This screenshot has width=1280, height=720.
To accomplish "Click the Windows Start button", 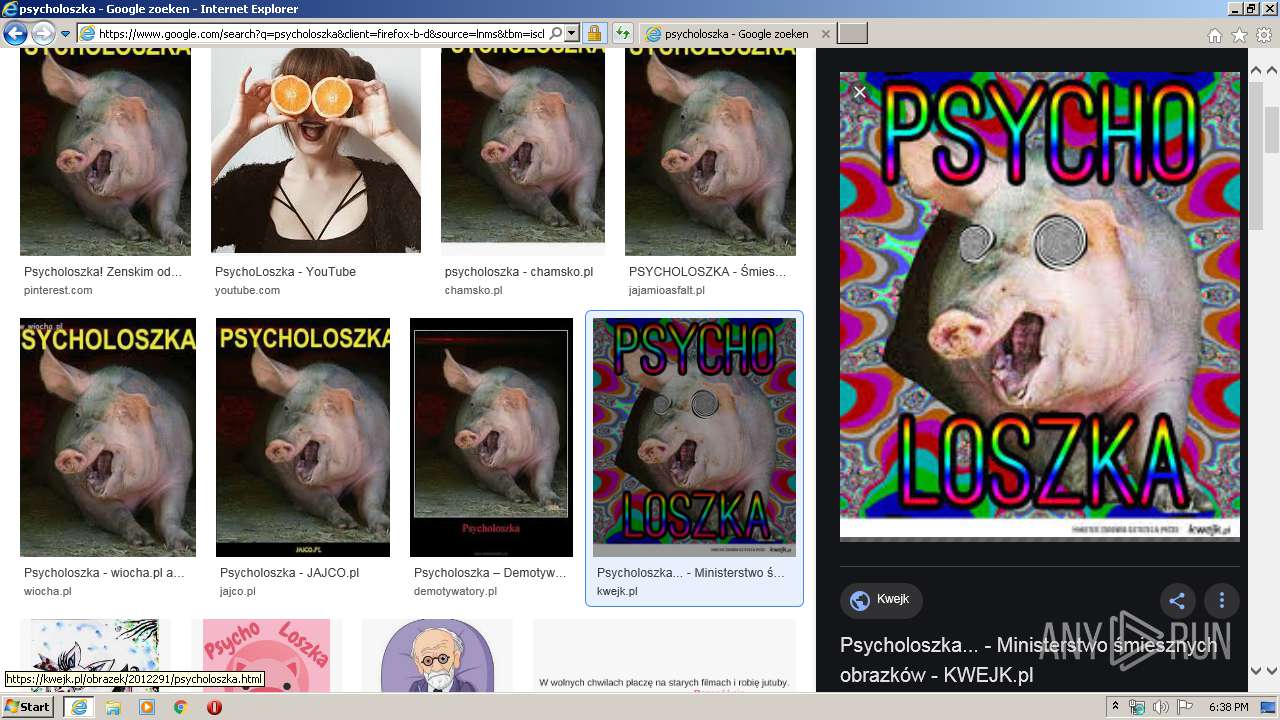I will 28,707.
